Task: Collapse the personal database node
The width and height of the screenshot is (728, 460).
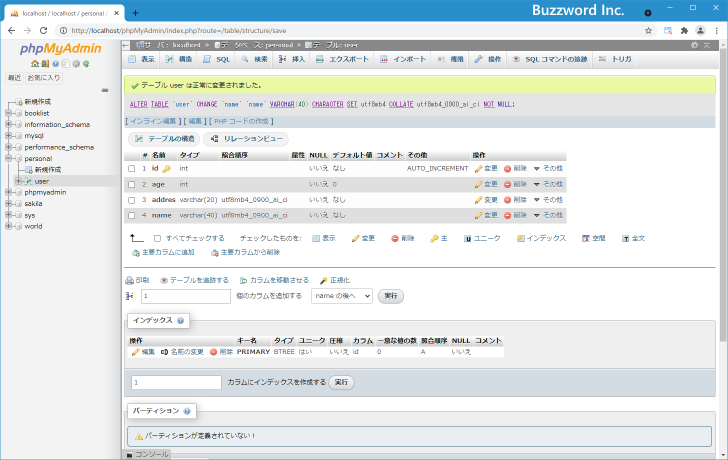Action: (x=8, y=158)
